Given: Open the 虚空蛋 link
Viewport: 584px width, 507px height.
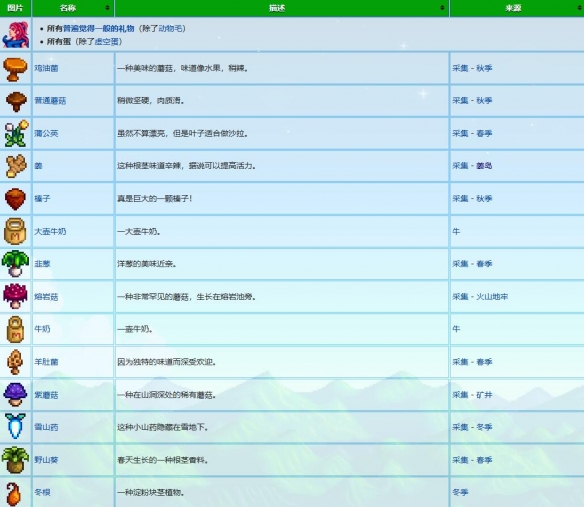Looking at the screenshot, I should (x=106, y=41).
